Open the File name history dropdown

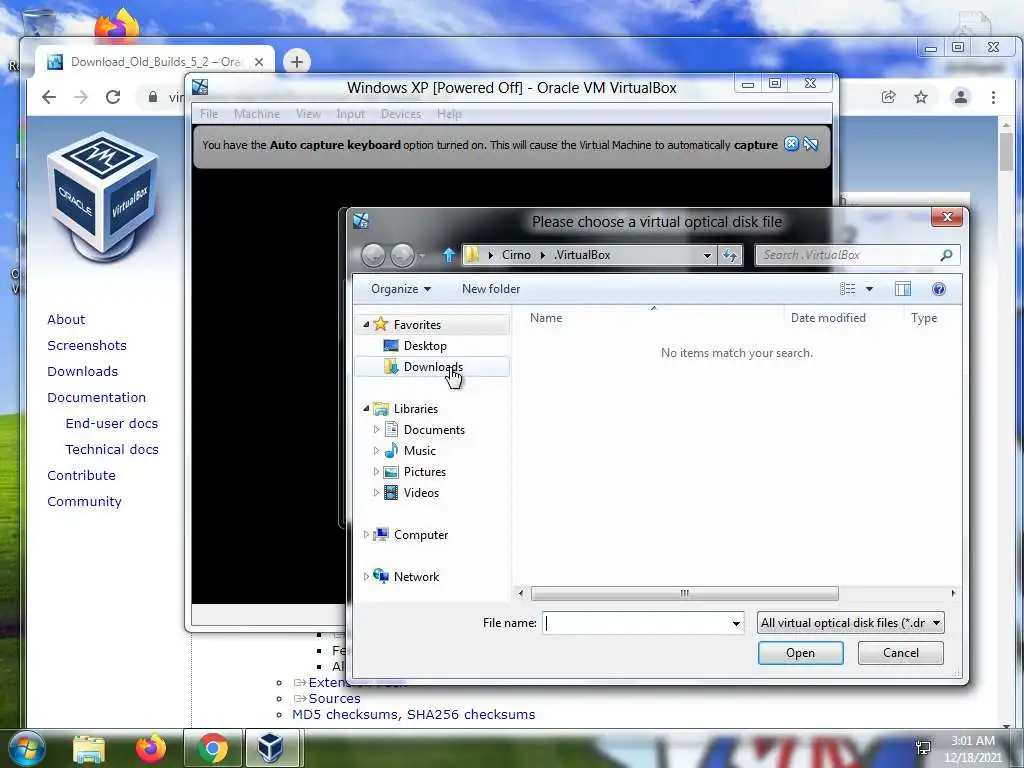tap(736, 624)
